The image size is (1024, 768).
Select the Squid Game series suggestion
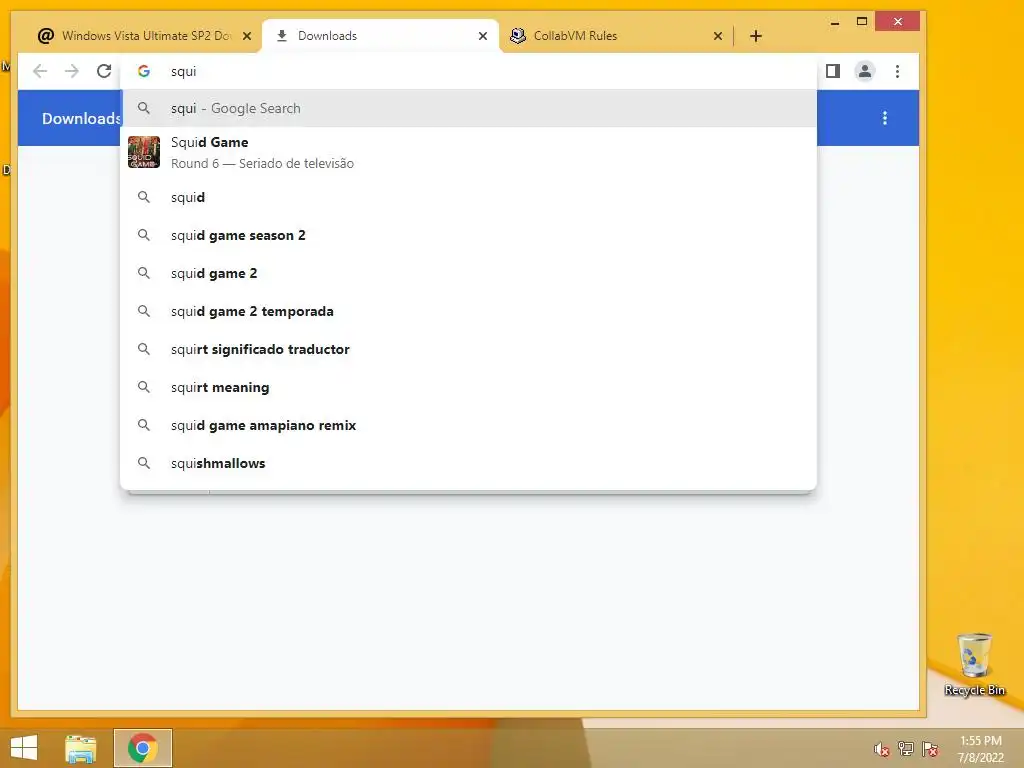(468, 152)
